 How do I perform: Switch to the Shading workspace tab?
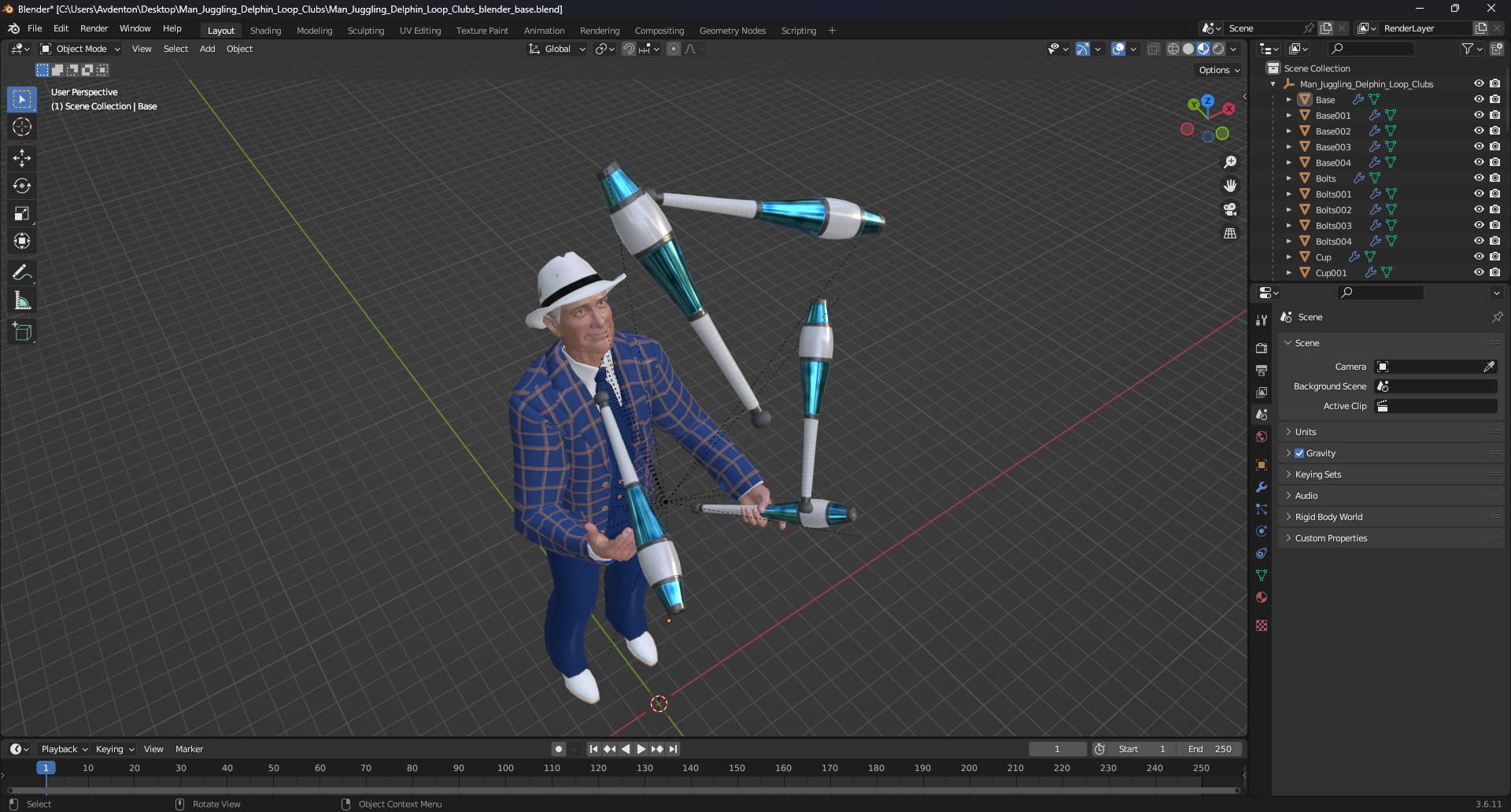click(x=265, y=31)
